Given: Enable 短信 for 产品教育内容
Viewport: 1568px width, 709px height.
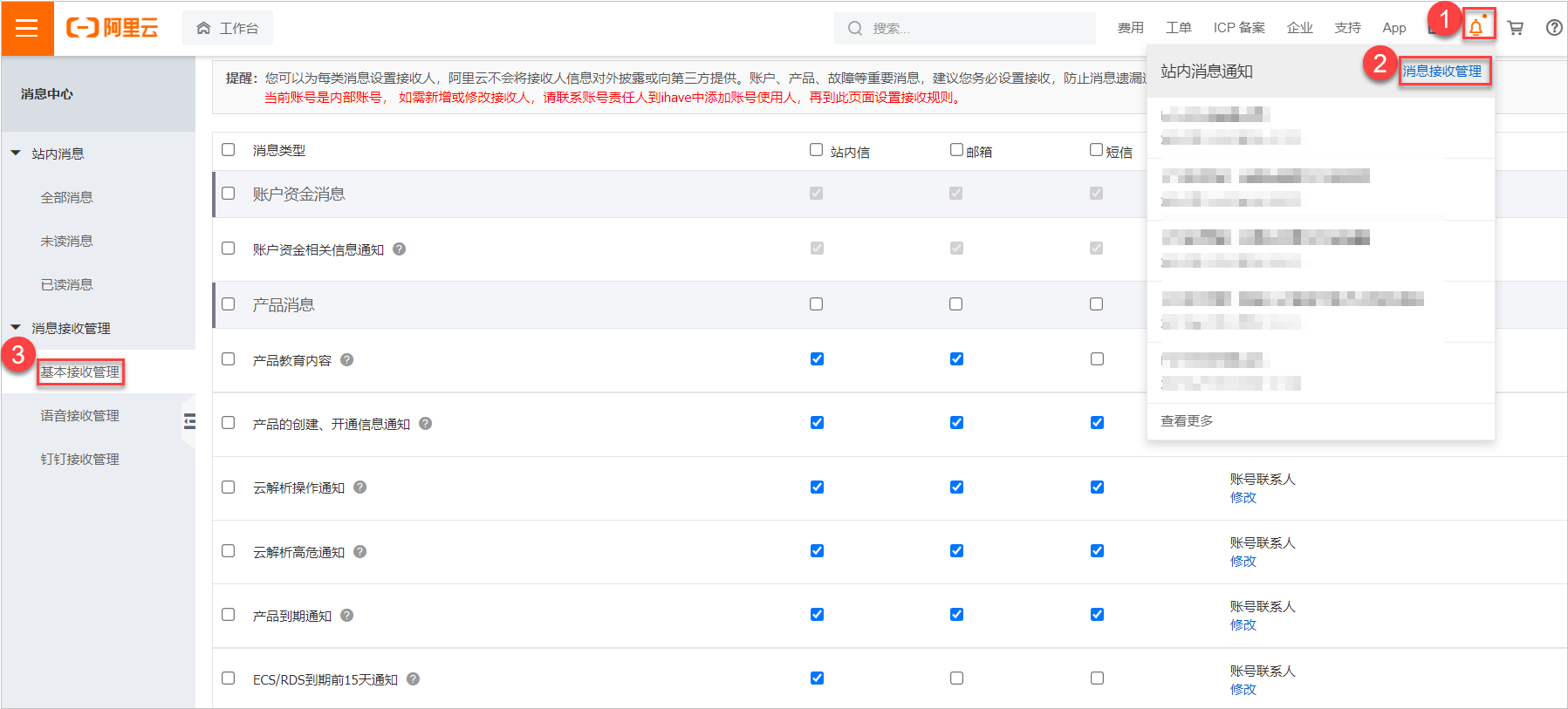Looking at the screenshot, I should click(1097, 358).
